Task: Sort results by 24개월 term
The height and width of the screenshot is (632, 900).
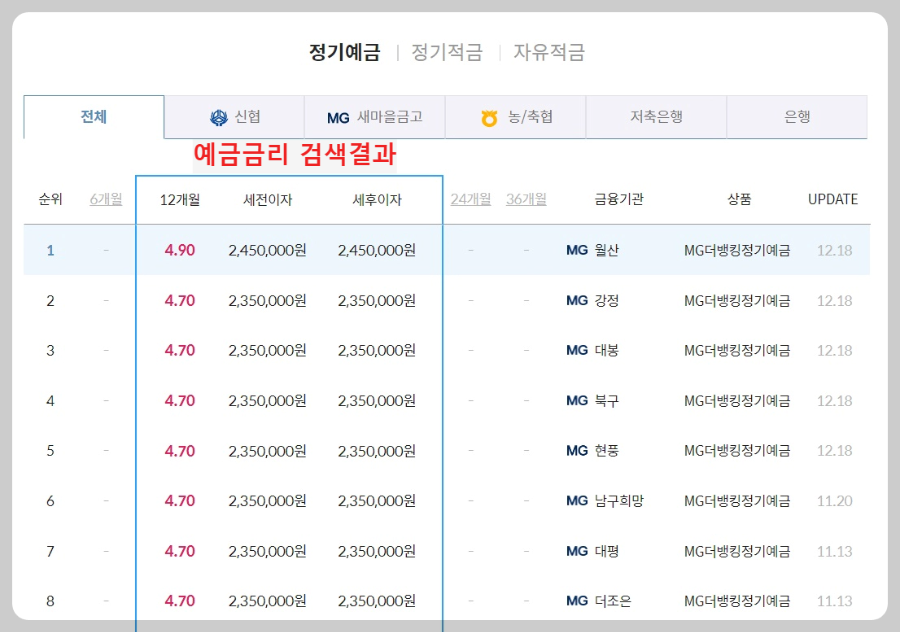Action: pyautogui.click(x=470, y=199)
